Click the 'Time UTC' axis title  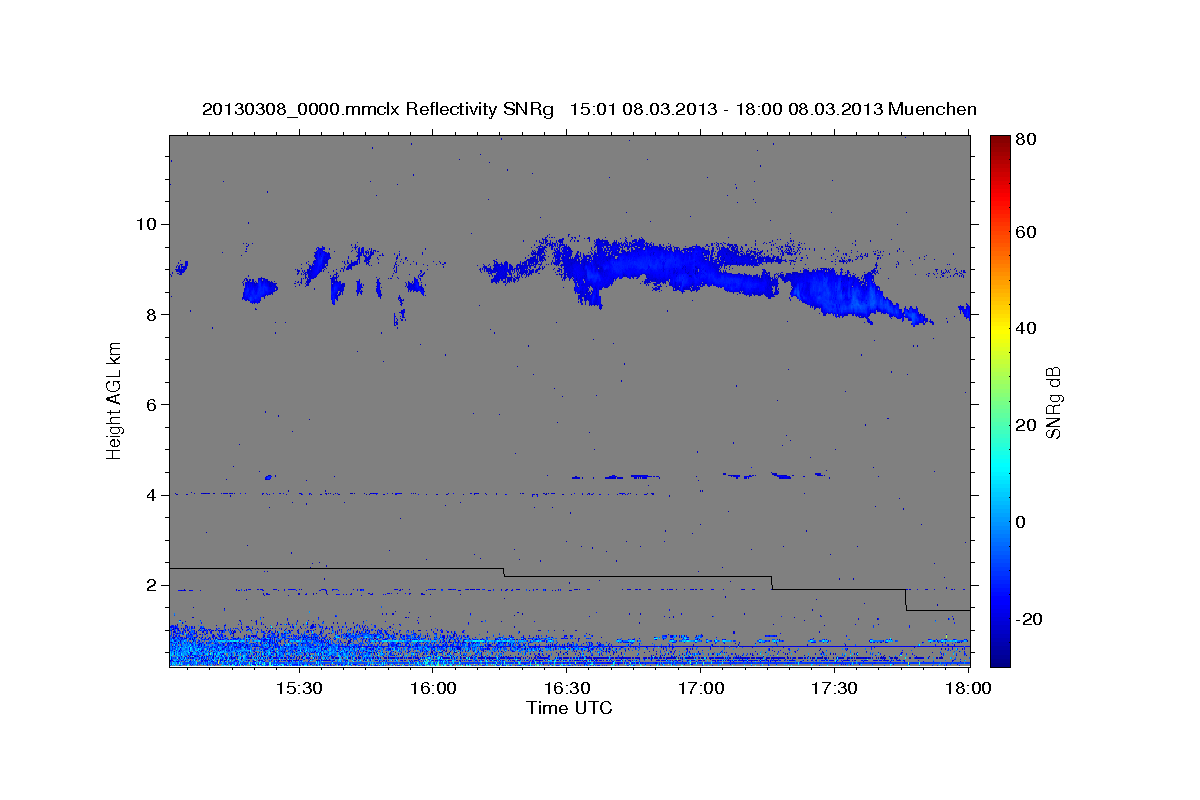[x=569, y=708]
